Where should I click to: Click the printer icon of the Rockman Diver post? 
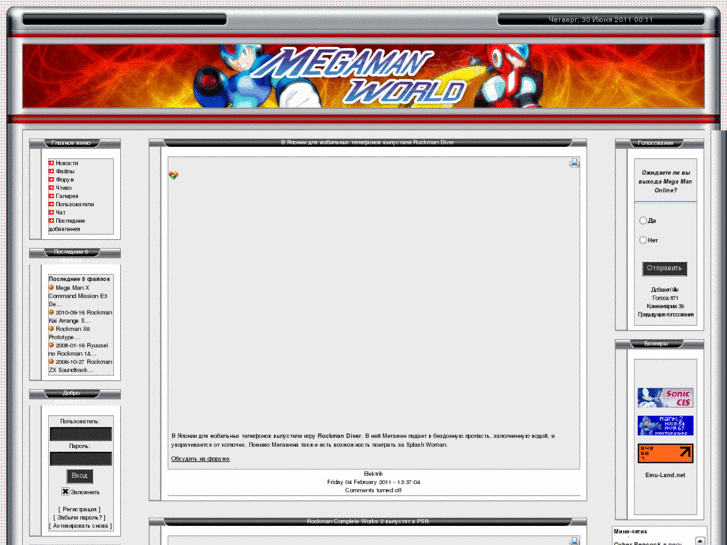[574, 163]
